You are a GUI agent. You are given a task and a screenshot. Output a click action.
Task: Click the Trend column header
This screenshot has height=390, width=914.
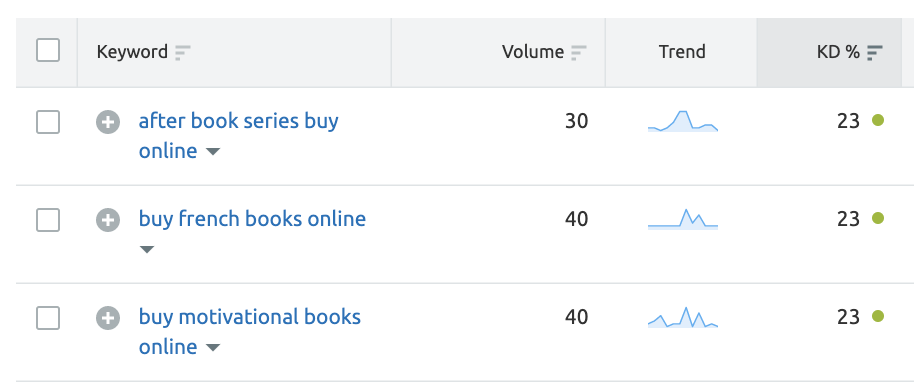[681, 52]
